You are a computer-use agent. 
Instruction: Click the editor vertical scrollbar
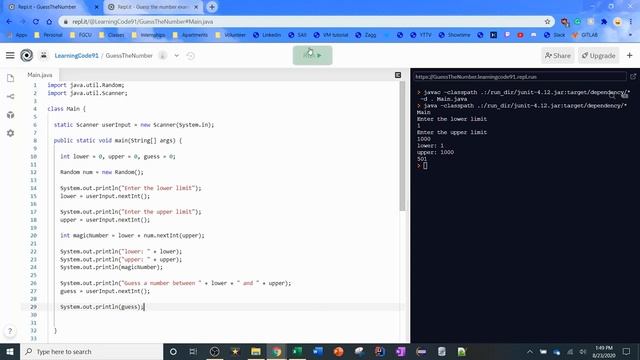(x=402, y=147)
